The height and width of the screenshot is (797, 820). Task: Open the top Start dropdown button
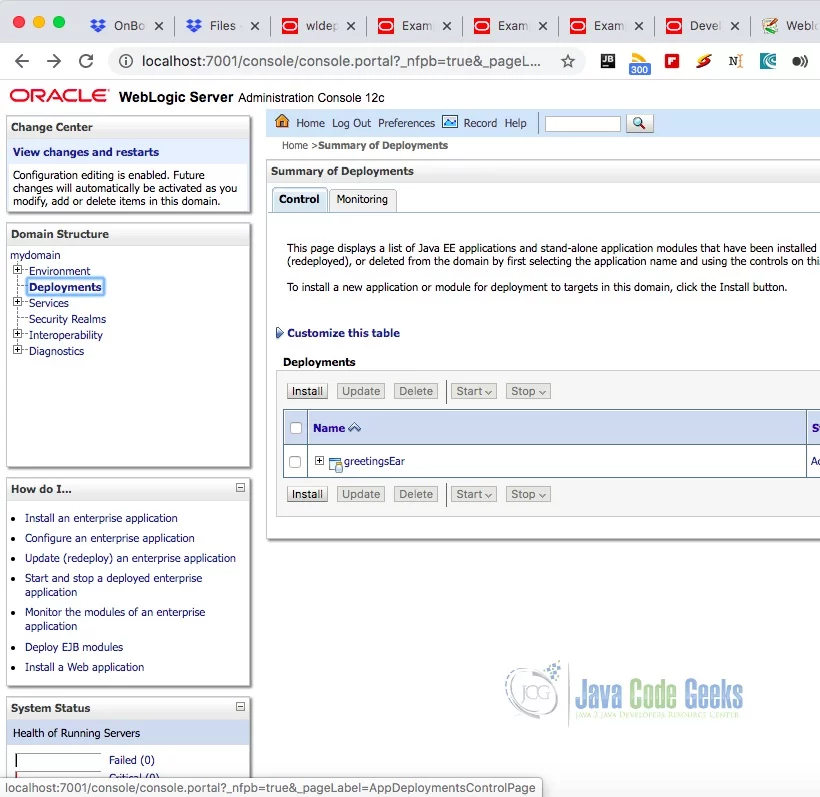(474, 391)
